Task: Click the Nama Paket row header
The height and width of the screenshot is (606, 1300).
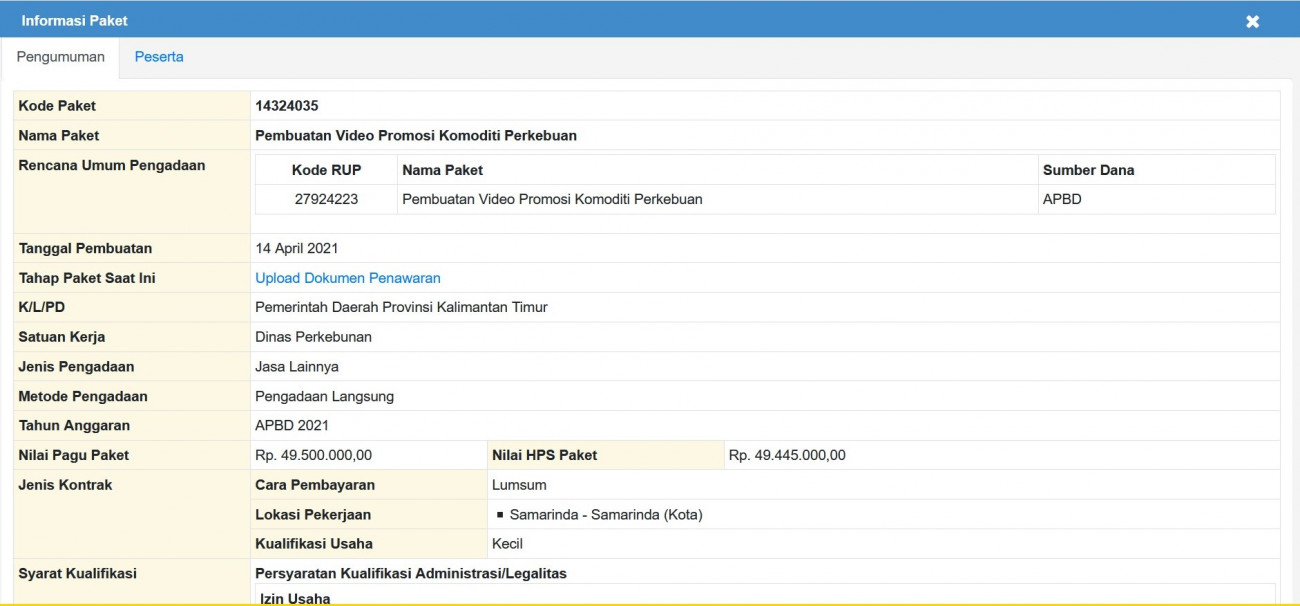Action: (x=57, y=135)
